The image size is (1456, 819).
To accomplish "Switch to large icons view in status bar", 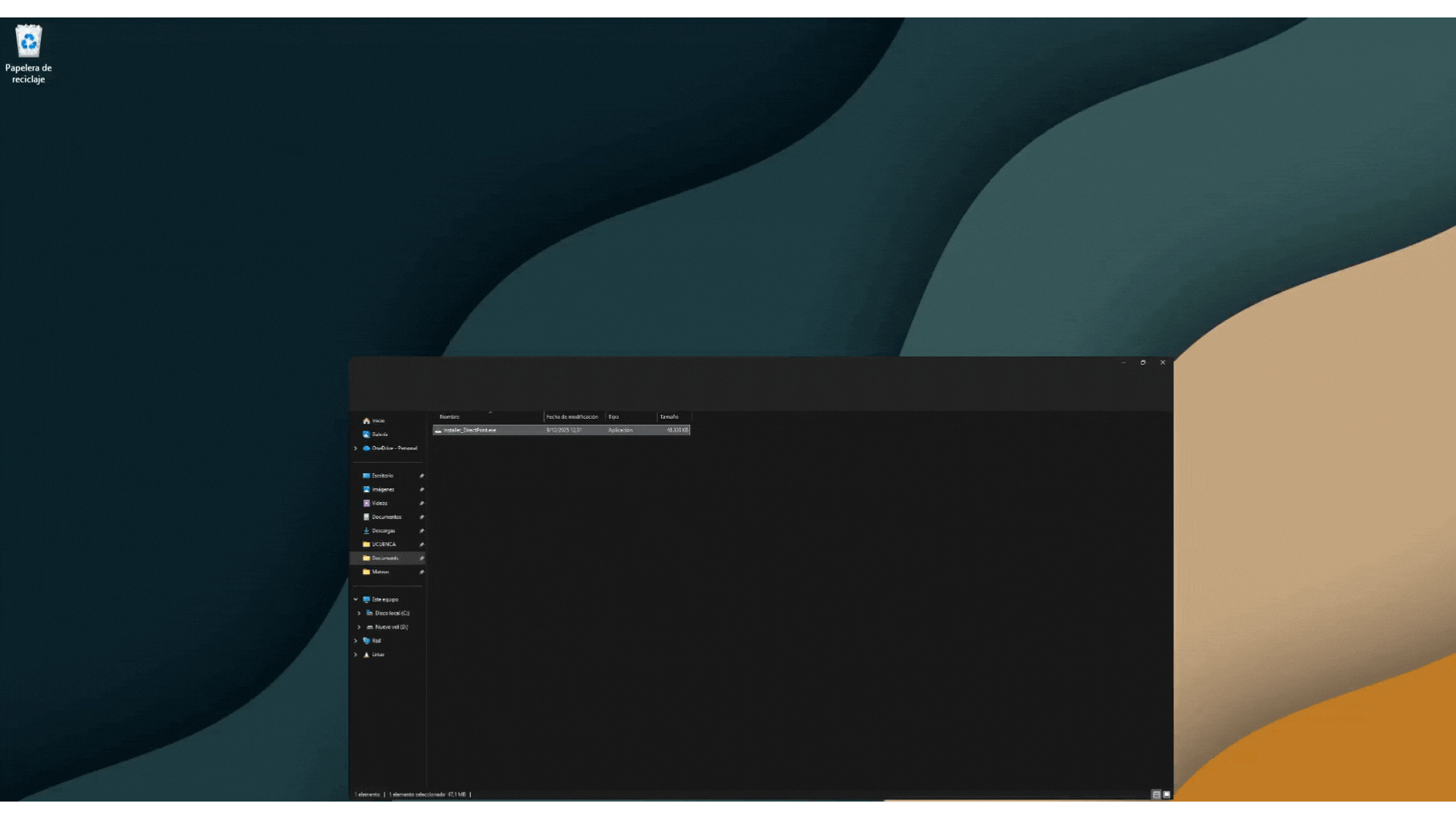I will 1167,795.
